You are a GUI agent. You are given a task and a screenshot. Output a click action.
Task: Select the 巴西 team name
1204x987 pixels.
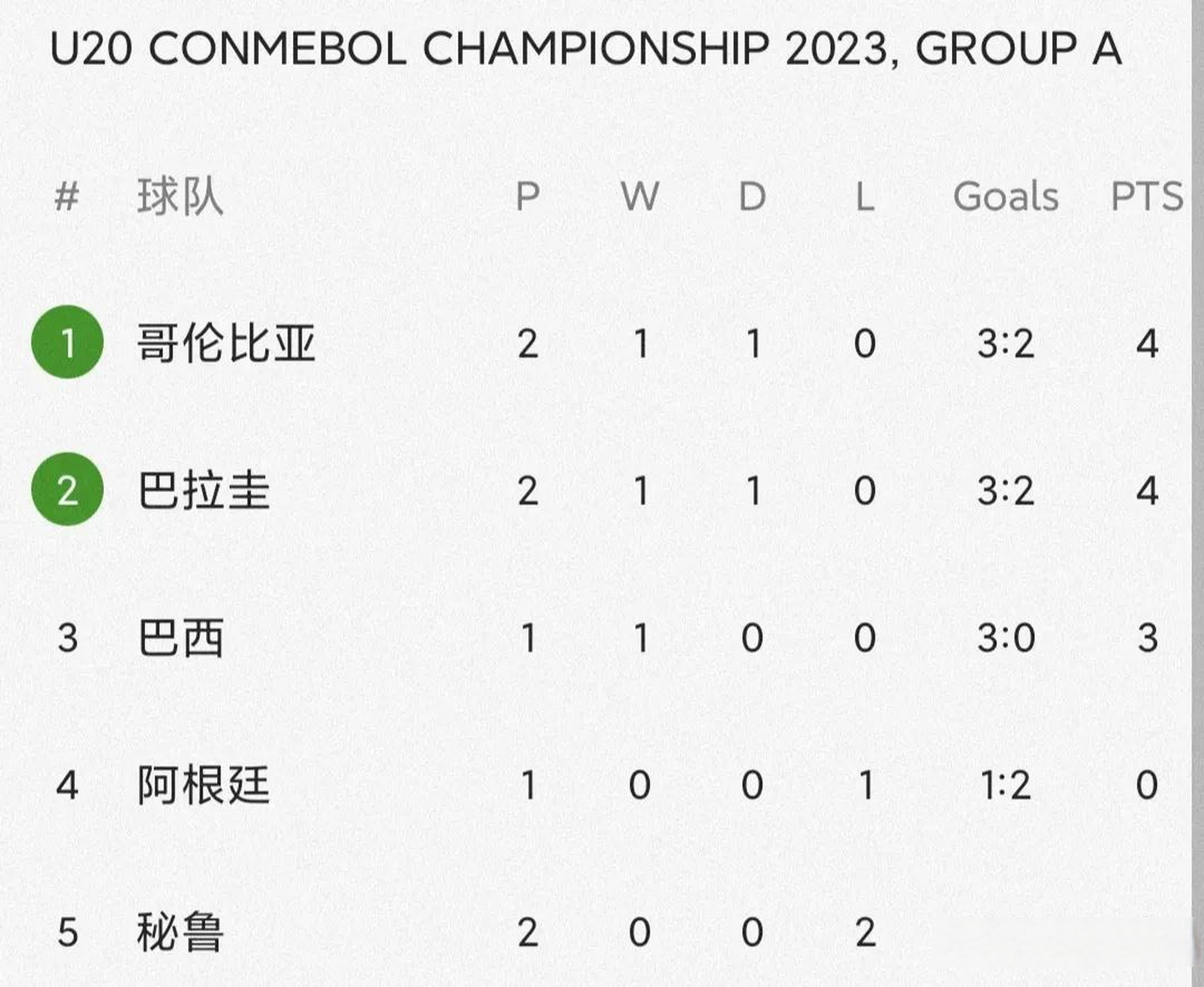pos(181,638)
